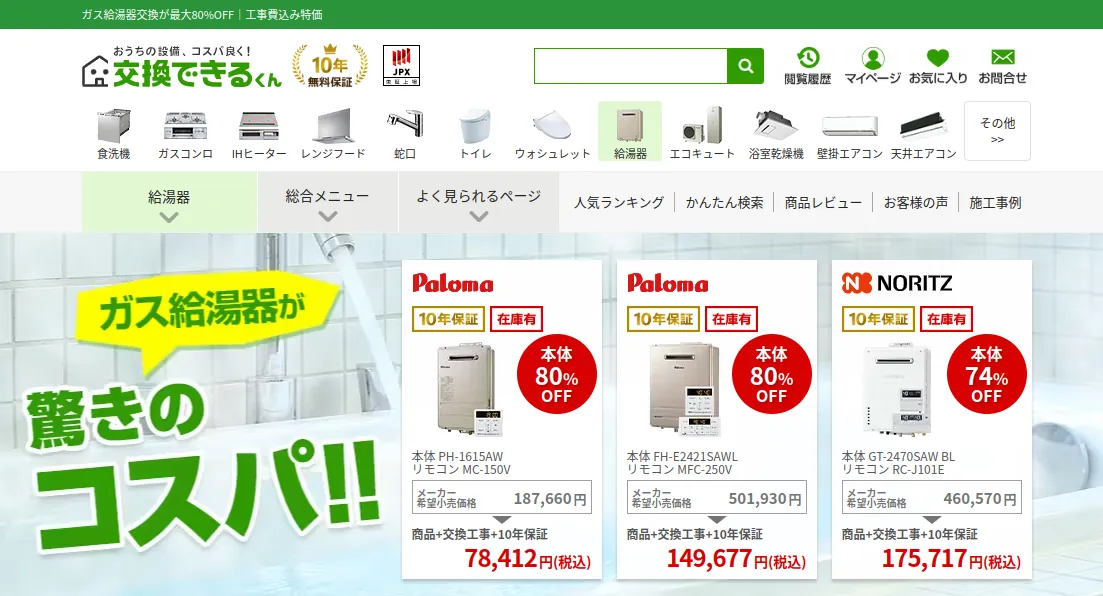Select the gas stove (ガスコンロ) category icon
Screen dimensions: 1103x596
(x=185, y=132)
